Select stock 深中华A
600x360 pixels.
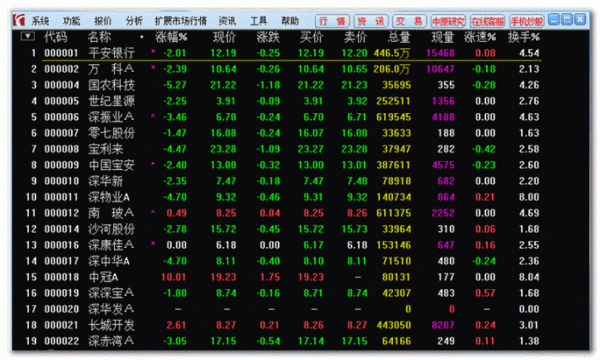[109, 261]
